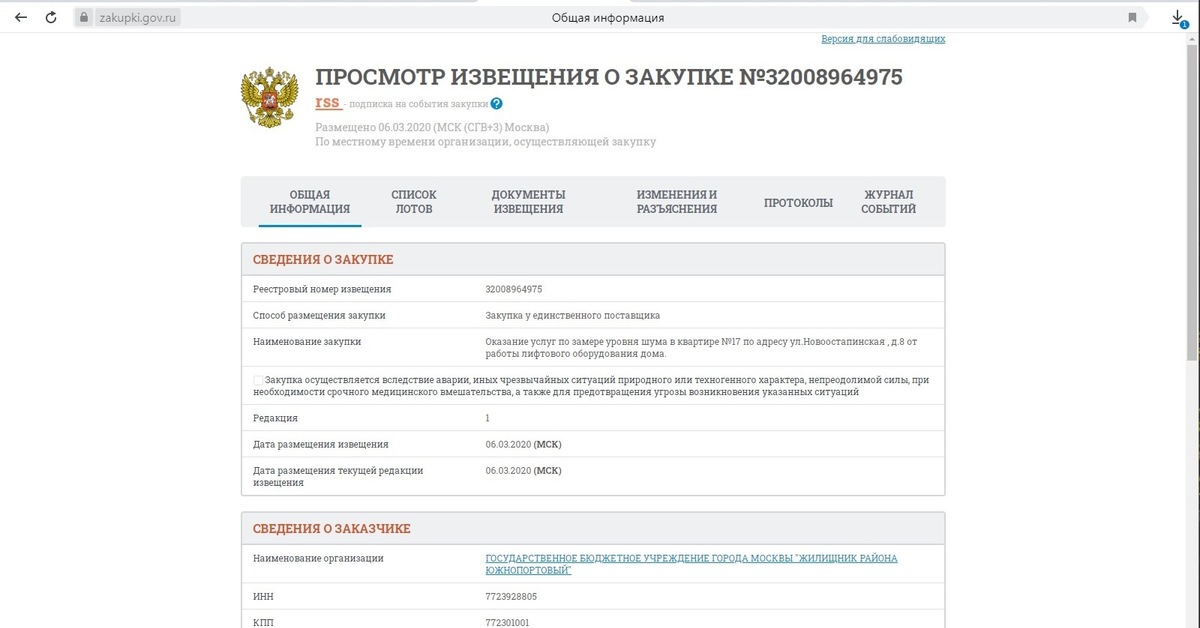Open browser downloads icon
Viewport: 1200px width, 628px height.
(x=1178, y=18)
